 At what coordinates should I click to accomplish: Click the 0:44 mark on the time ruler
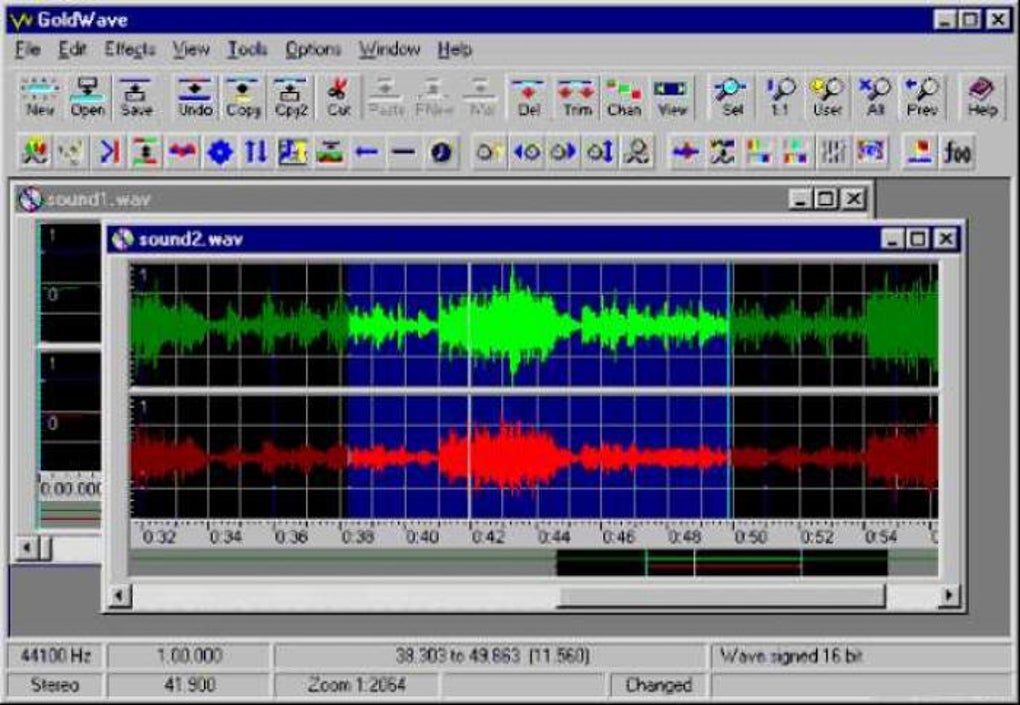click(554, 537)
